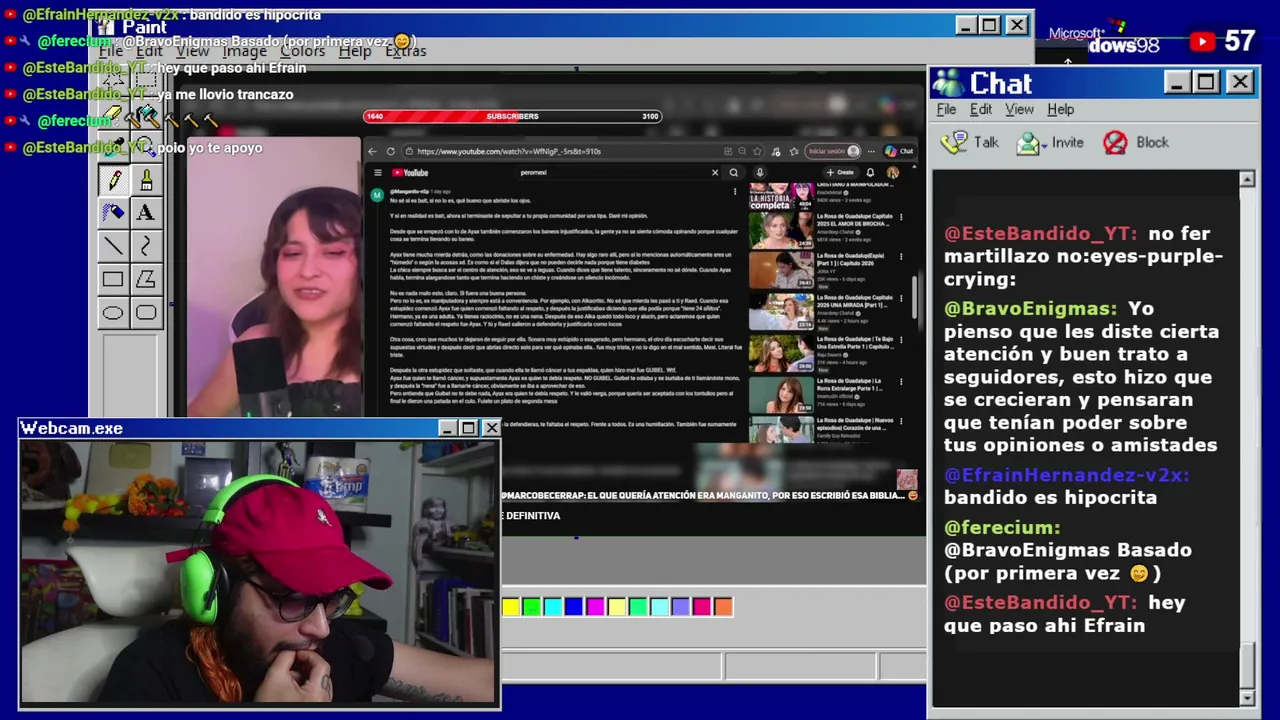Open YouTube notifications bell
The height and width of the screenshot is (720, 1280).
click(870, 172)
